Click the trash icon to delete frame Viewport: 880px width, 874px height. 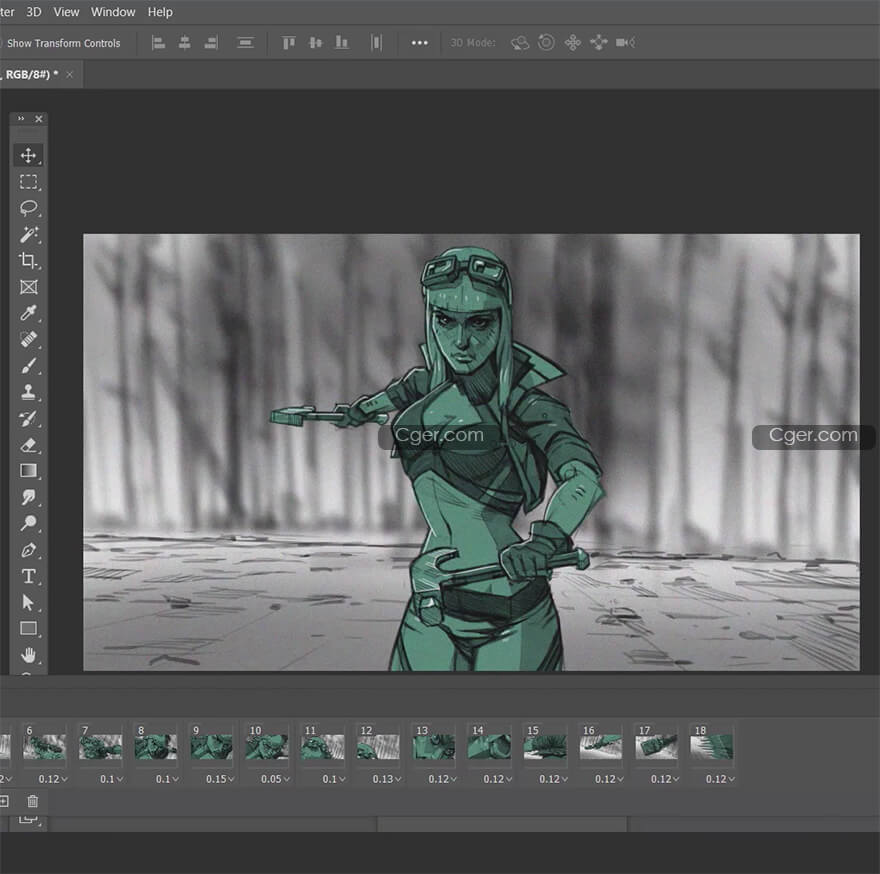pyautogui.click(x=33, y=801)
